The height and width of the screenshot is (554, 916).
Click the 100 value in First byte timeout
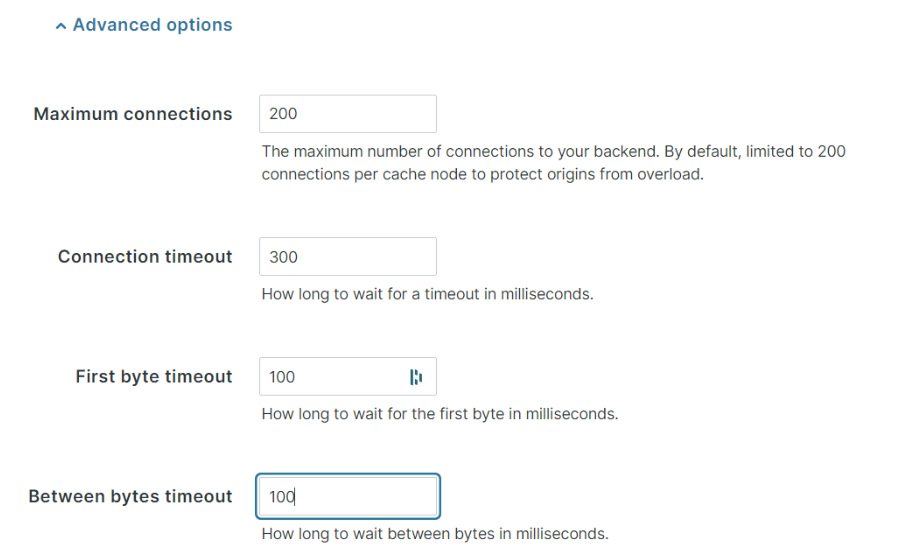click(282, 377)
